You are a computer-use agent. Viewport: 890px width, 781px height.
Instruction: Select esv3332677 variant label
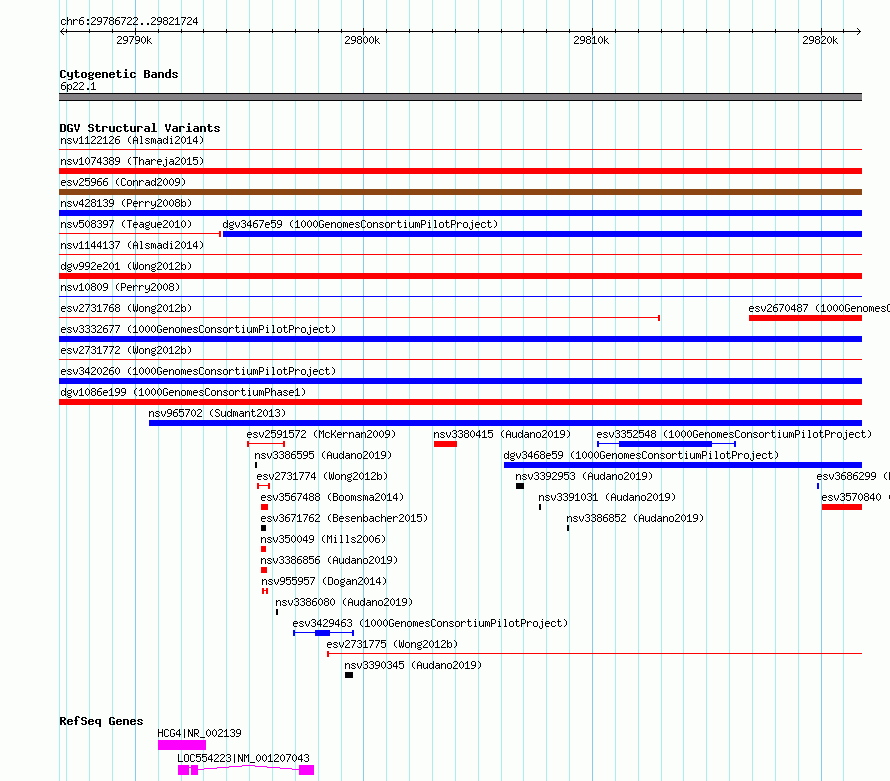pos(198,329)
